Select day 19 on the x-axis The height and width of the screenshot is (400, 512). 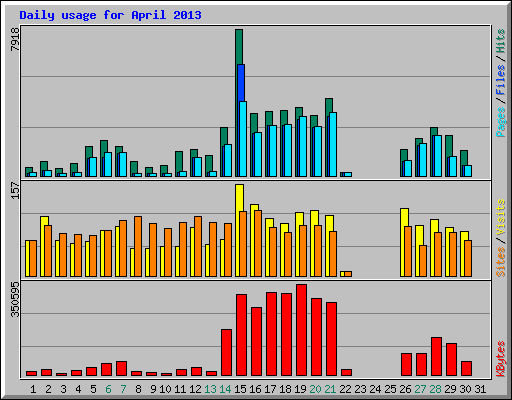tap(300, 389)
